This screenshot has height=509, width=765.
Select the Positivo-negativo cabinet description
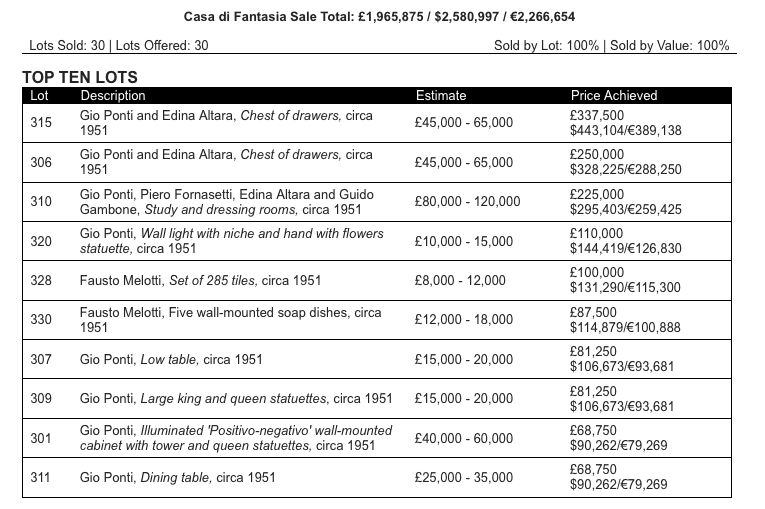236,437
